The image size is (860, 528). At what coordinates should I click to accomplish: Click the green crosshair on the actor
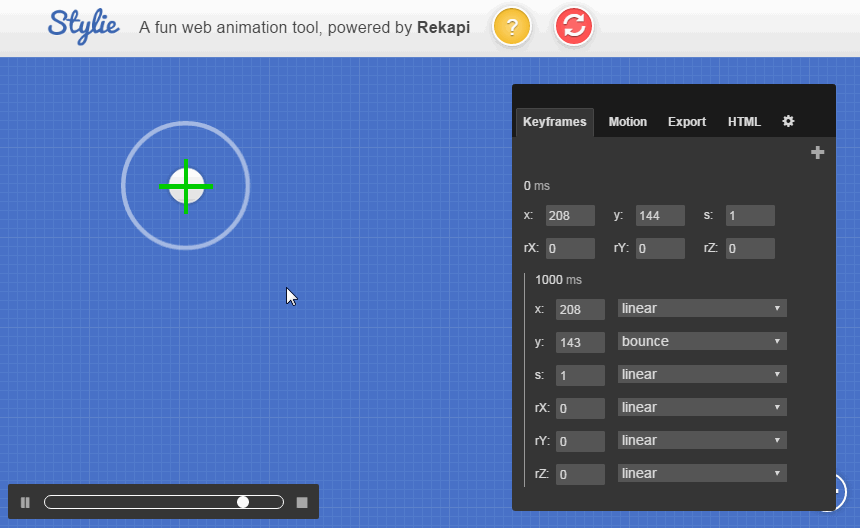186,186
